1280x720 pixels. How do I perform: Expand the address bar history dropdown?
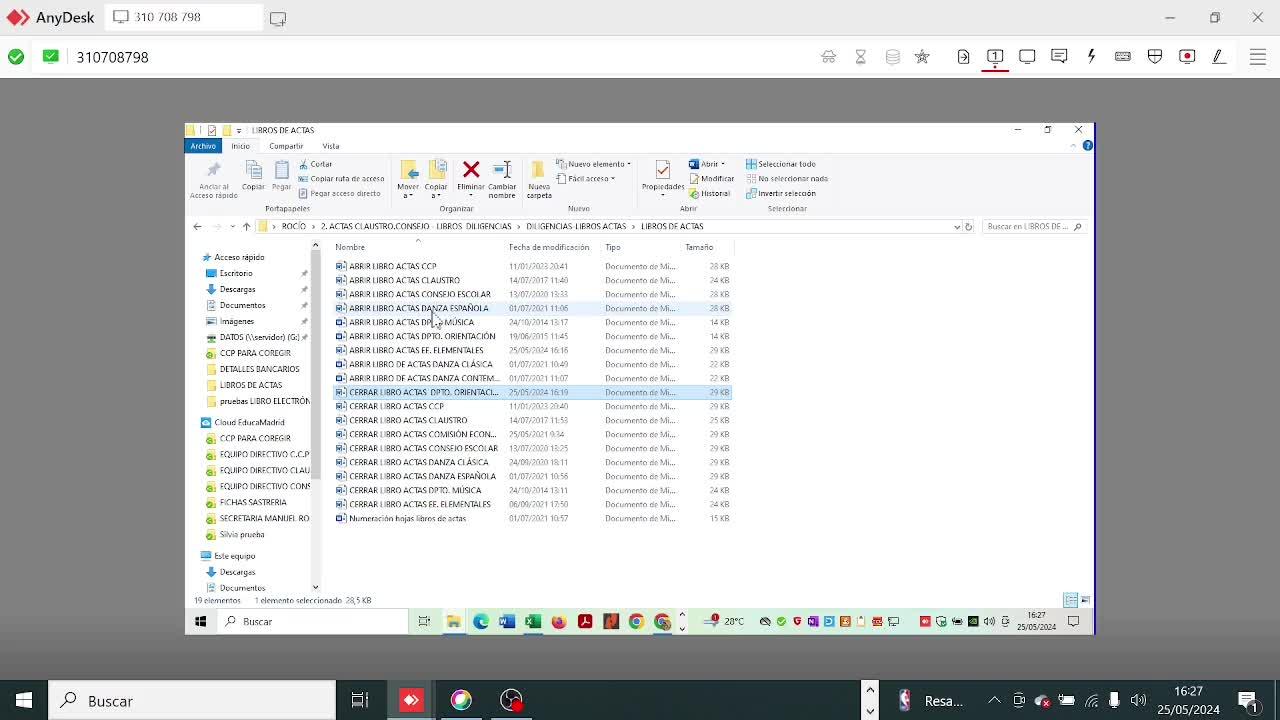click(x=957, y=227)
